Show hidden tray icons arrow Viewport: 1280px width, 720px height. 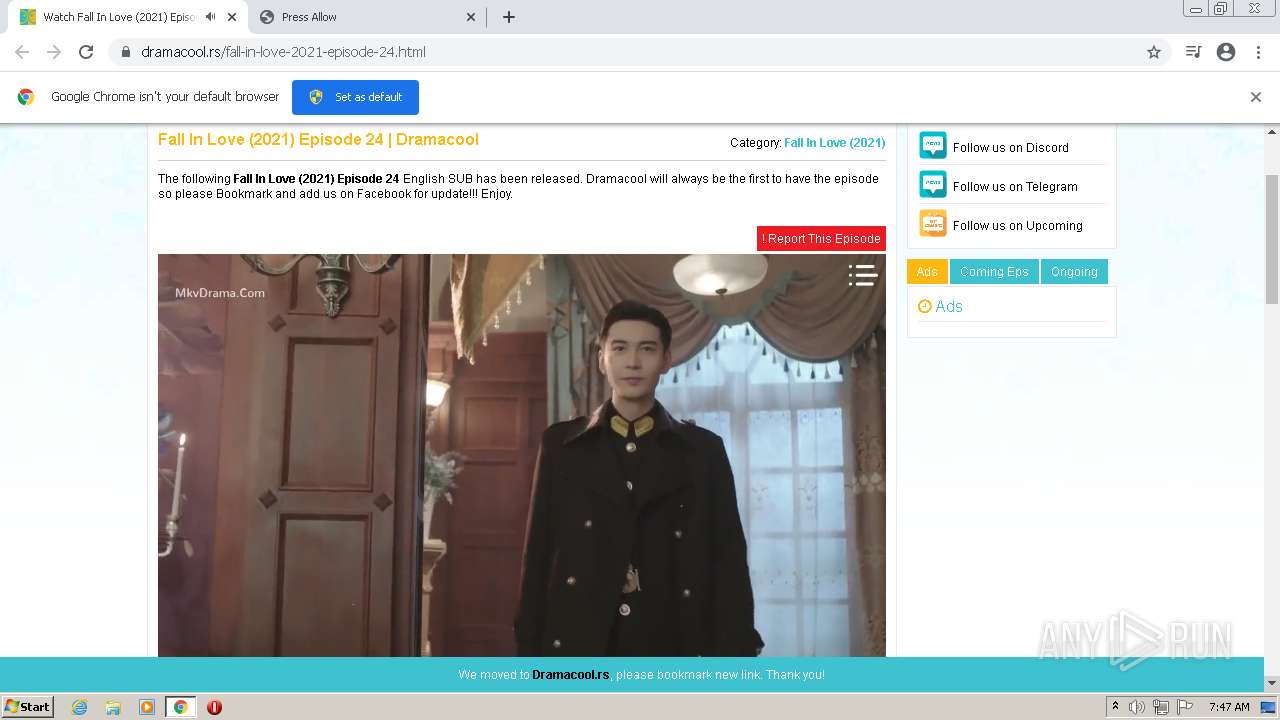[1116, 707]
